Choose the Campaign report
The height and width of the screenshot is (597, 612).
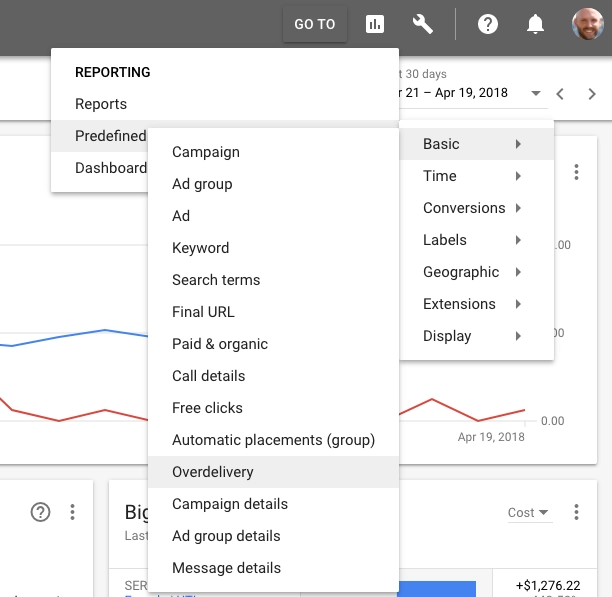273,152
